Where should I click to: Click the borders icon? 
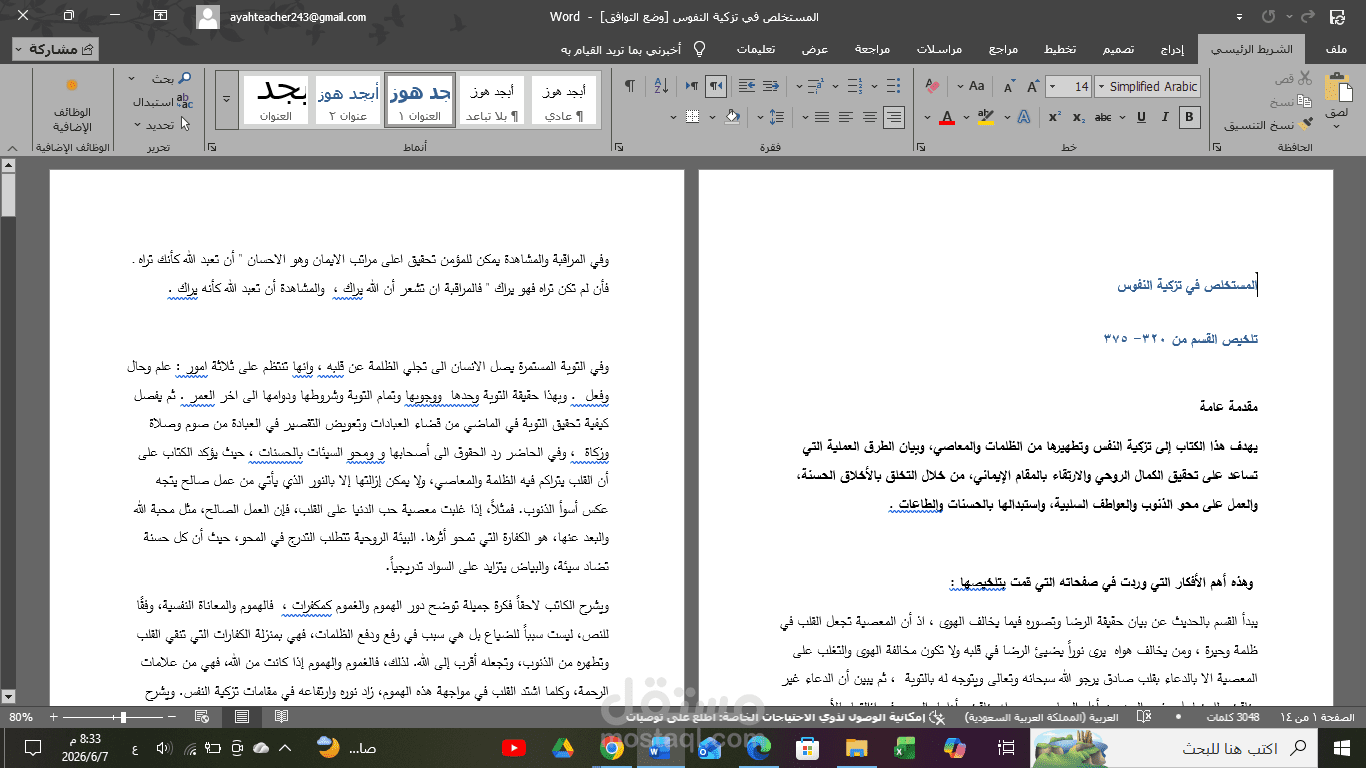click(692, 117)
